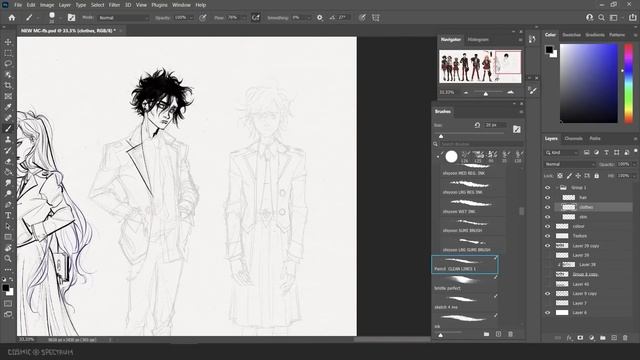The width and height of the screenshot is (640, 360).
Task: Select the Eyedropper tool
Action: pyautogui.click(x=8, y=107)
